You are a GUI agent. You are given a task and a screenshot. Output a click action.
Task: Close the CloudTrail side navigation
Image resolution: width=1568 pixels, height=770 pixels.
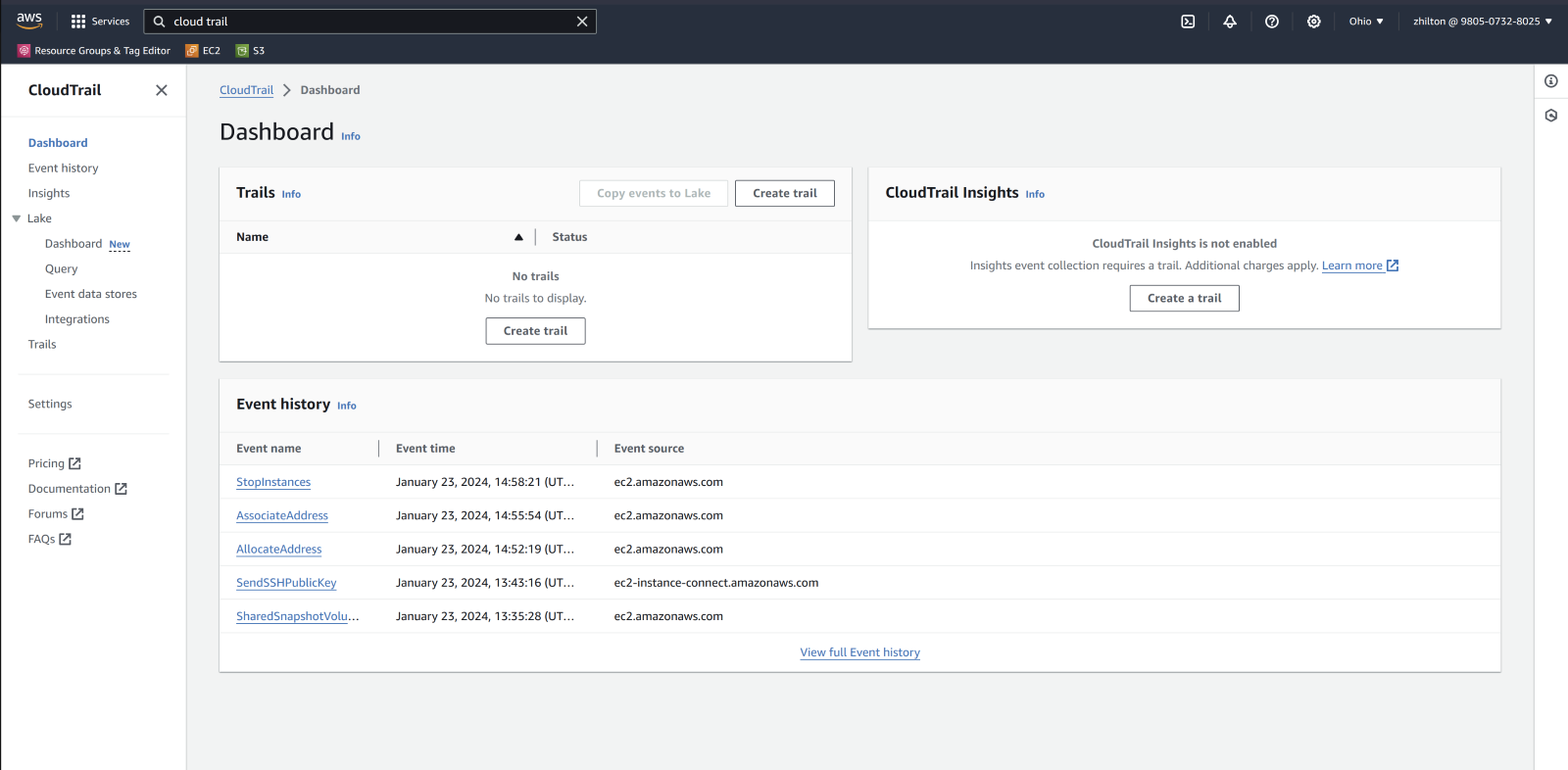[x=162, y=90]
